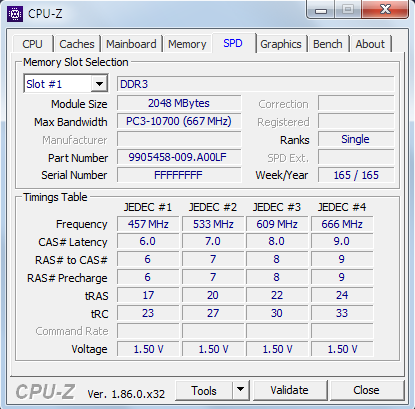Click the tRC value 27

[x=213, y=313]
